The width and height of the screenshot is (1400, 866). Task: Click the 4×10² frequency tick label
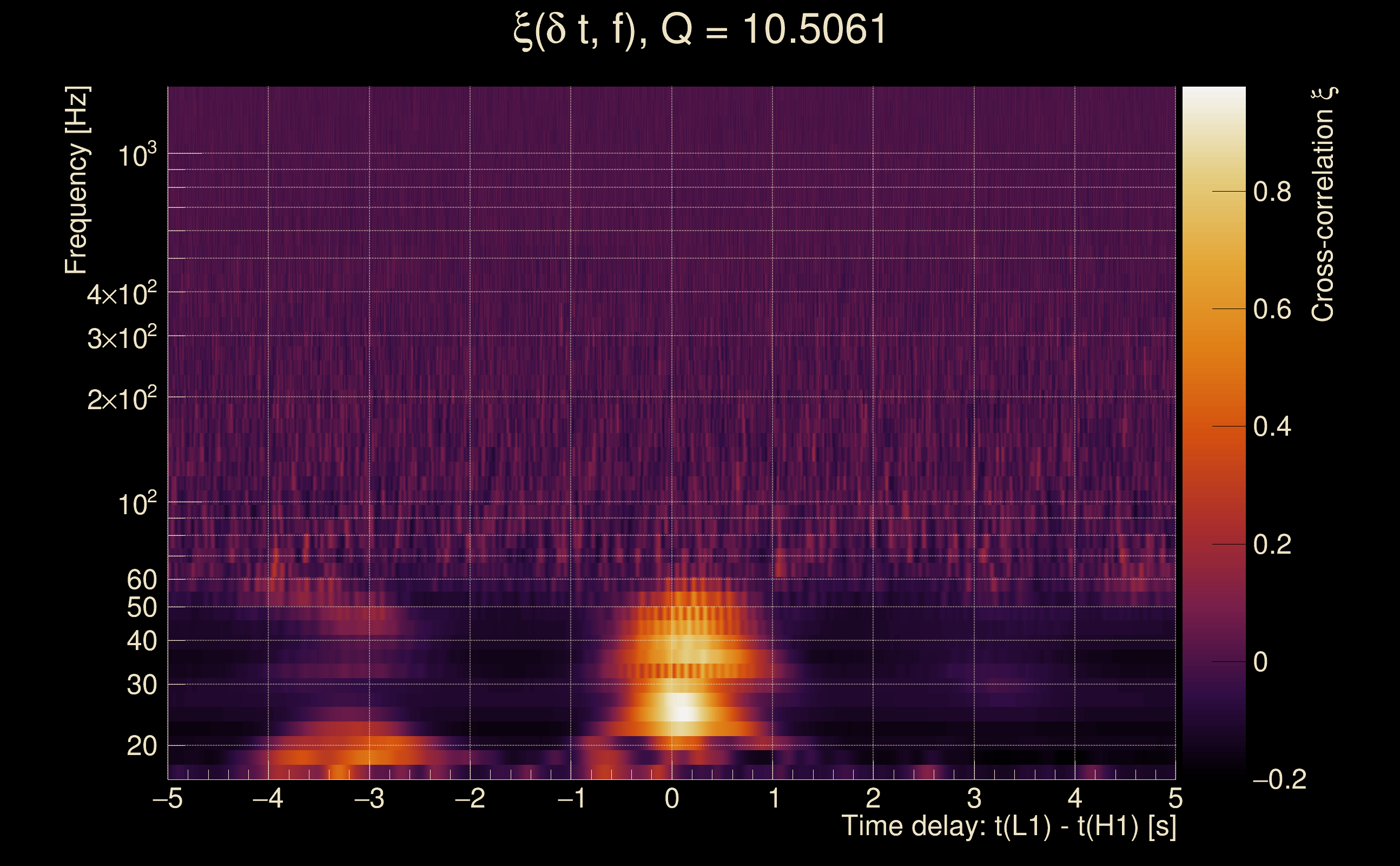[x=121, y=294]
